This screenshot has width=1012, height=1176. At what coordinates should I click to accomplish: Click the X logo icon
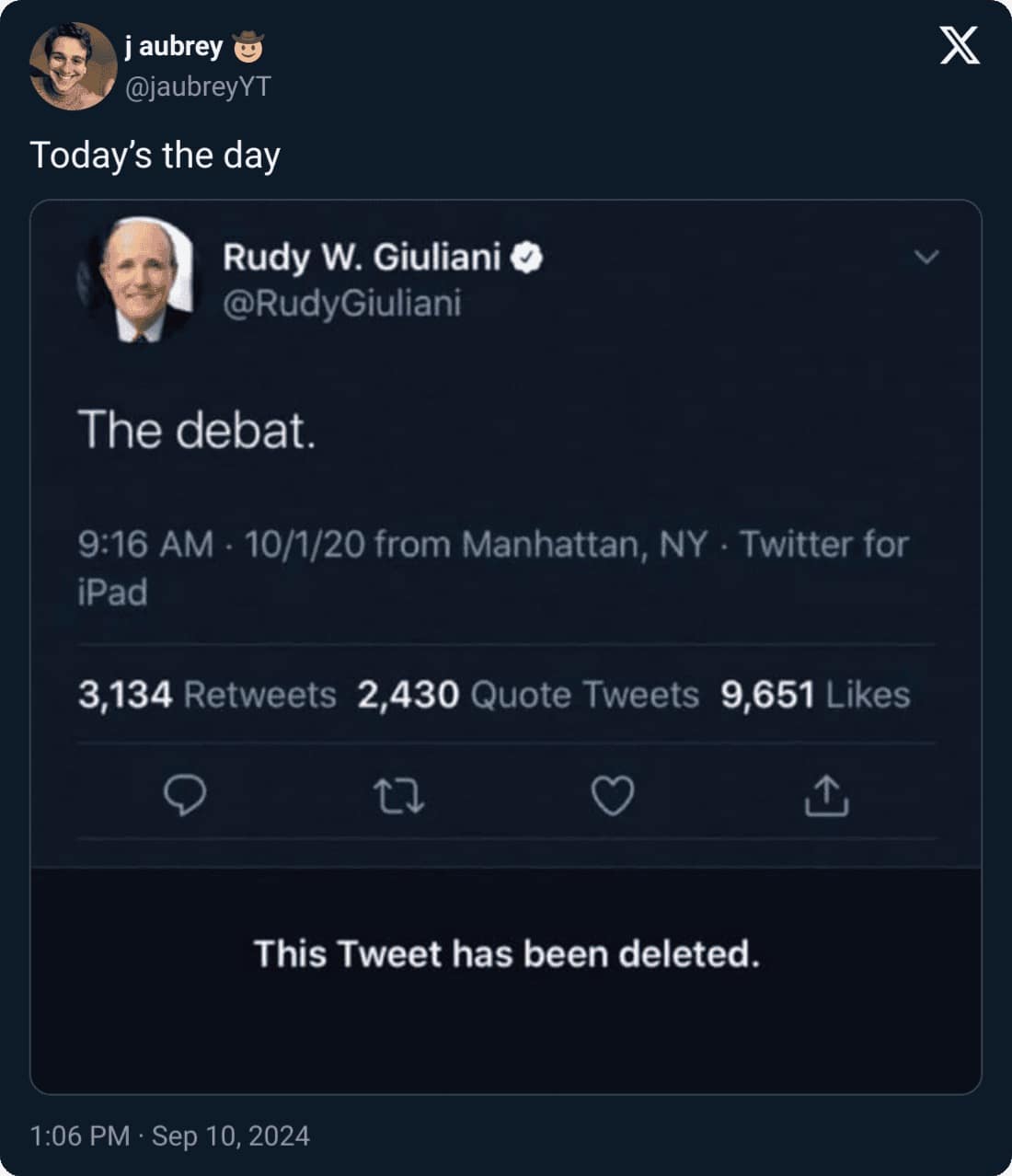960,44
